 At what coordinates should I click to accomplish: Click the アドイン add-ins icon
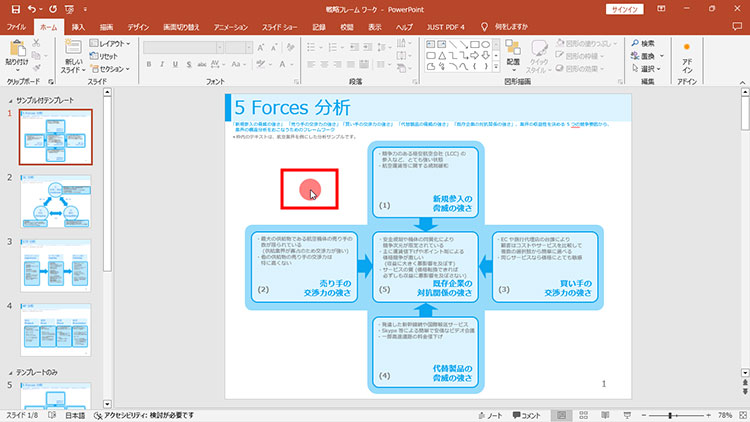tap(687, 56)
